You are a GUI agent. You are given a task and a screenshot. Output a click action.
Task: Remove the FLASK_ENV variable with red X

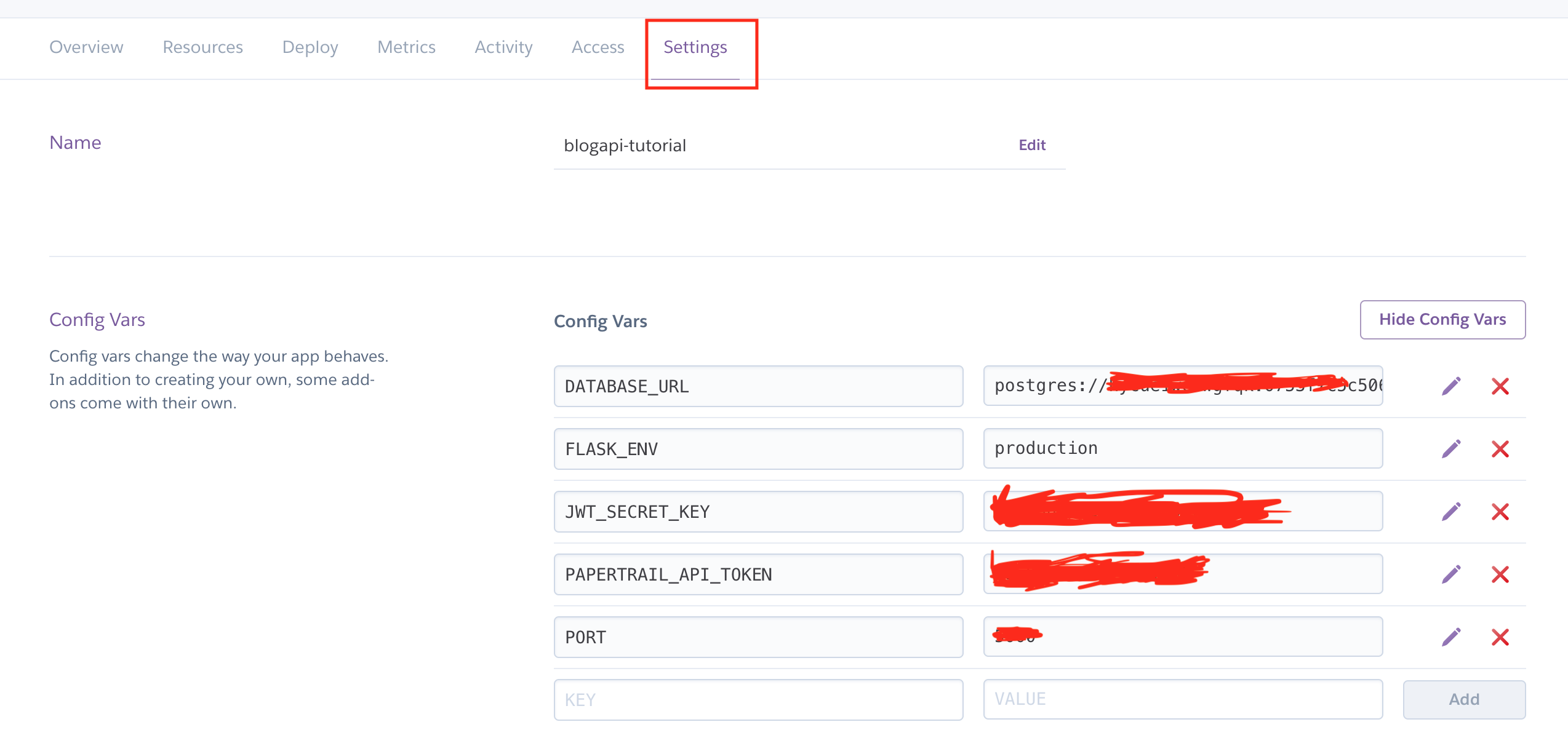coord(1500,449)
